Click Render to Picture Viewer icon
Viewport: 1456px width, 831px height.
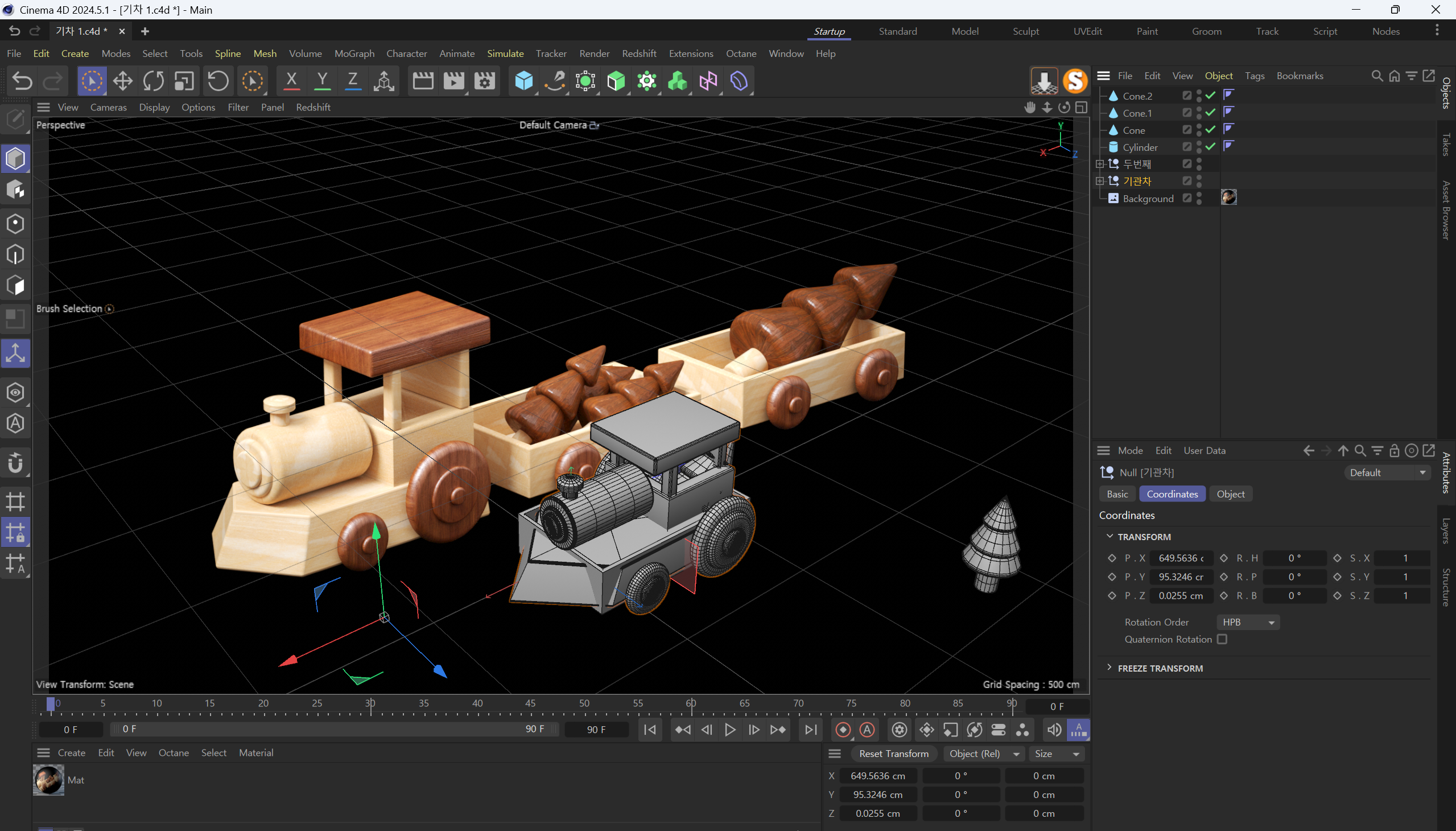[453, 81]
